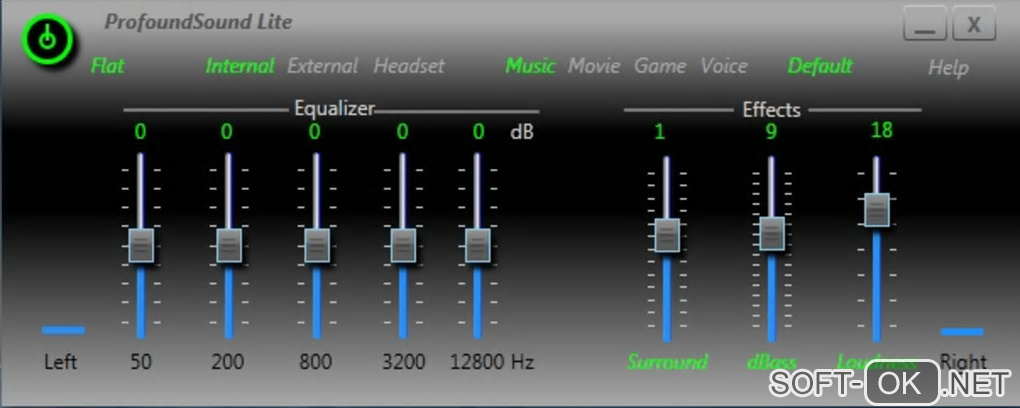Select the Music sound mode
This screenshot has width=1020, height=408.
point(530,66)
